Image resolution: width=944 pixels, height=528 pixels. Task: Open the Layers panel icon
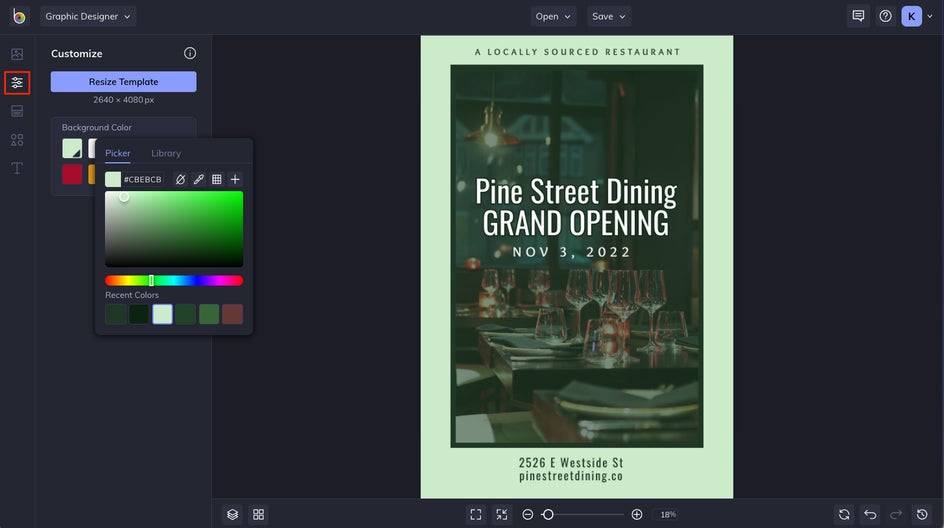click(232, 514)
